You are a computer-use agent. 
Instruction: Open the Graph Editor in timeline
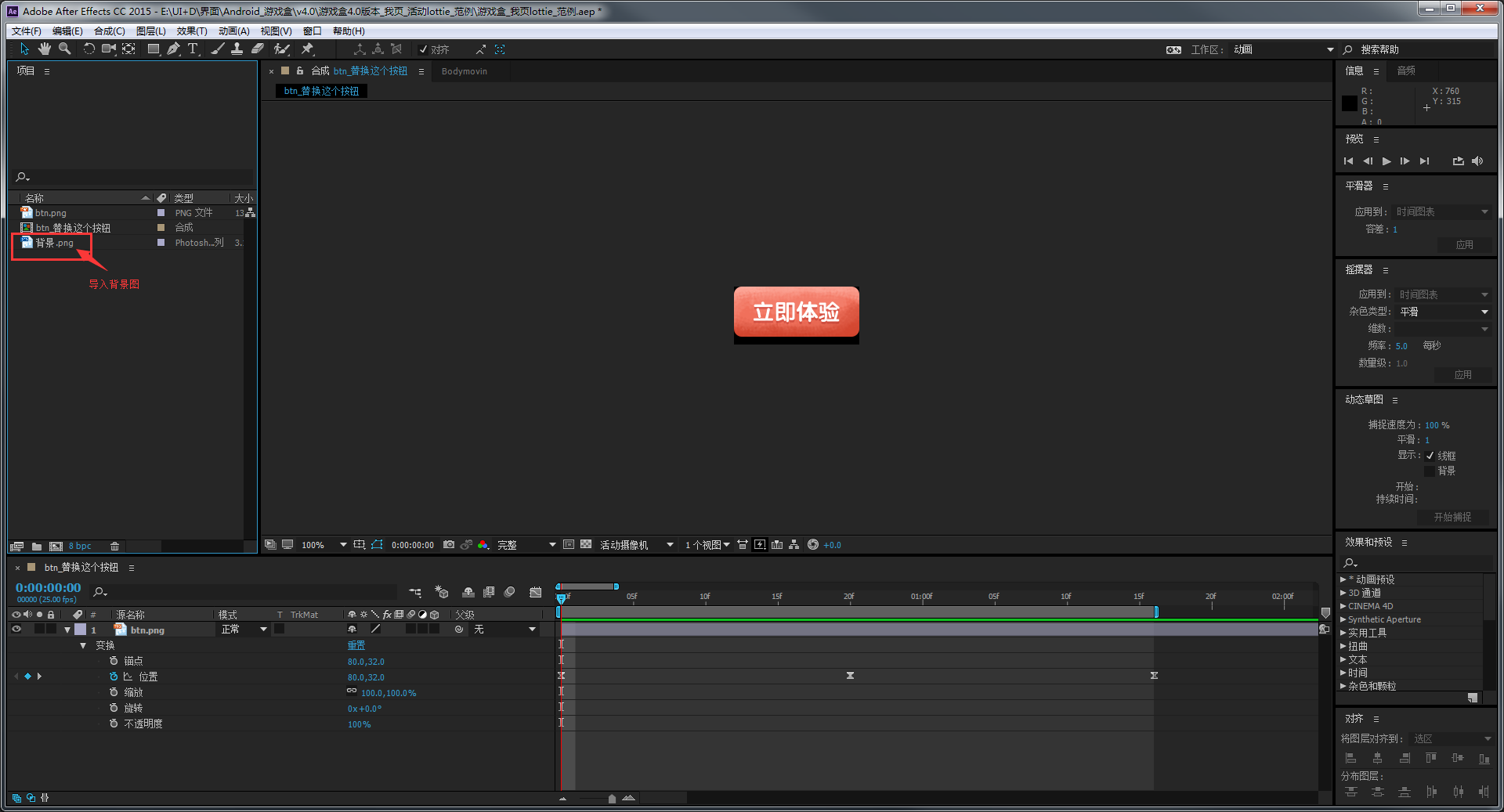[x=536, y=593]
